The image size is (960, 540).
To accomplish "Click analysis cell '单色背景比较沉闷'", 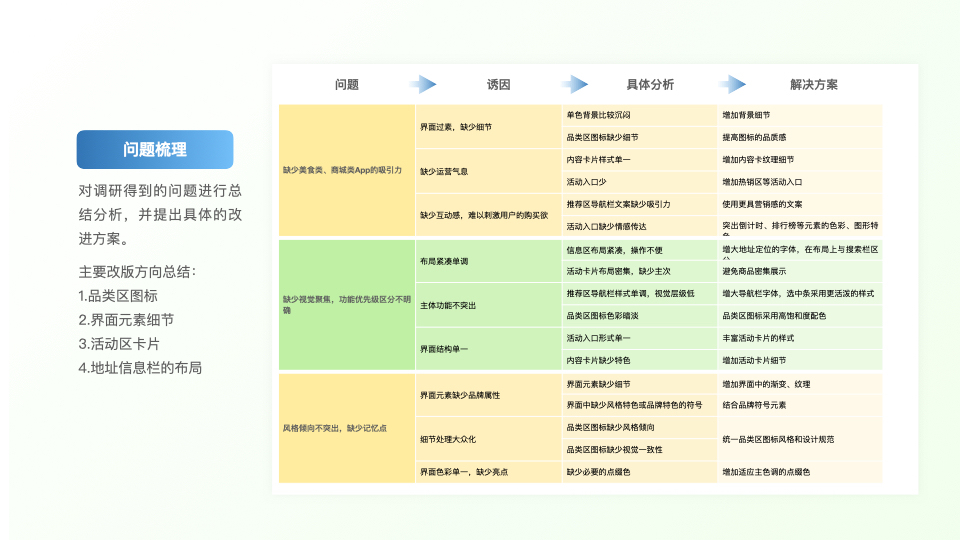I will [639, 115].
